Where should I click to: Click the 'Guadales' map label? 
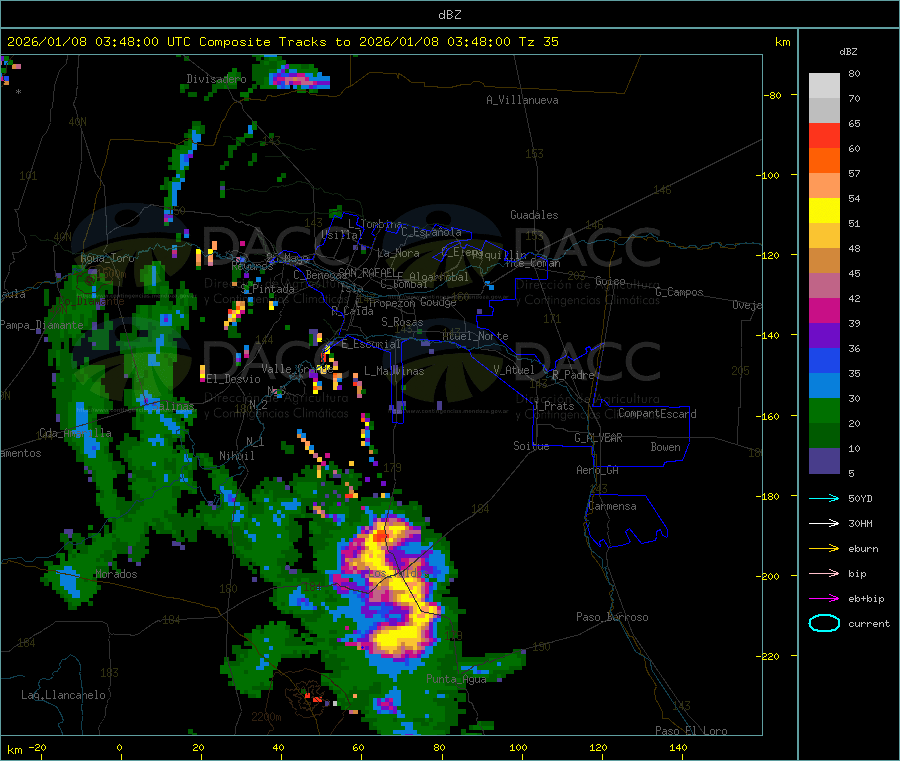(x=534, y=215)
